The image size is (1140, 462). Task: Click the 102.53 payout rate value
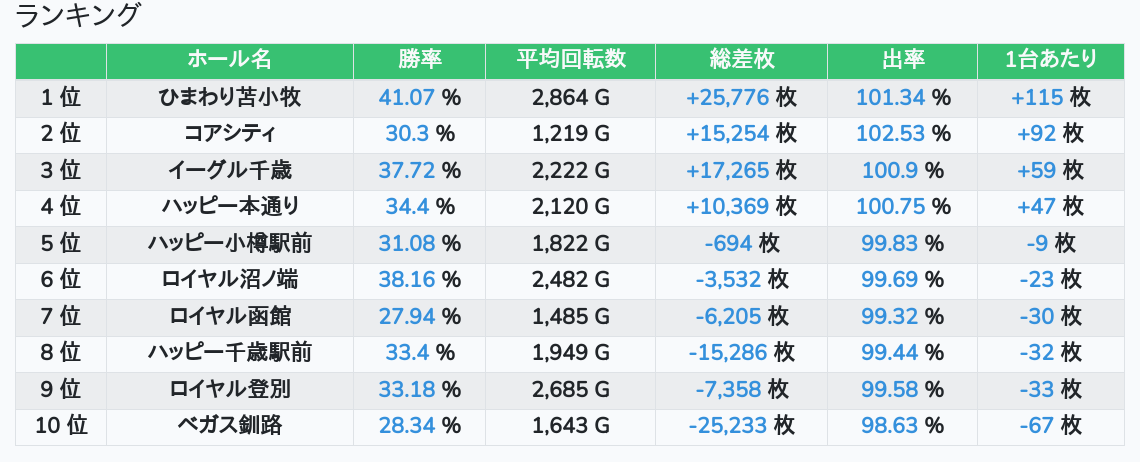pyautogui.click(x=890, y=134)
